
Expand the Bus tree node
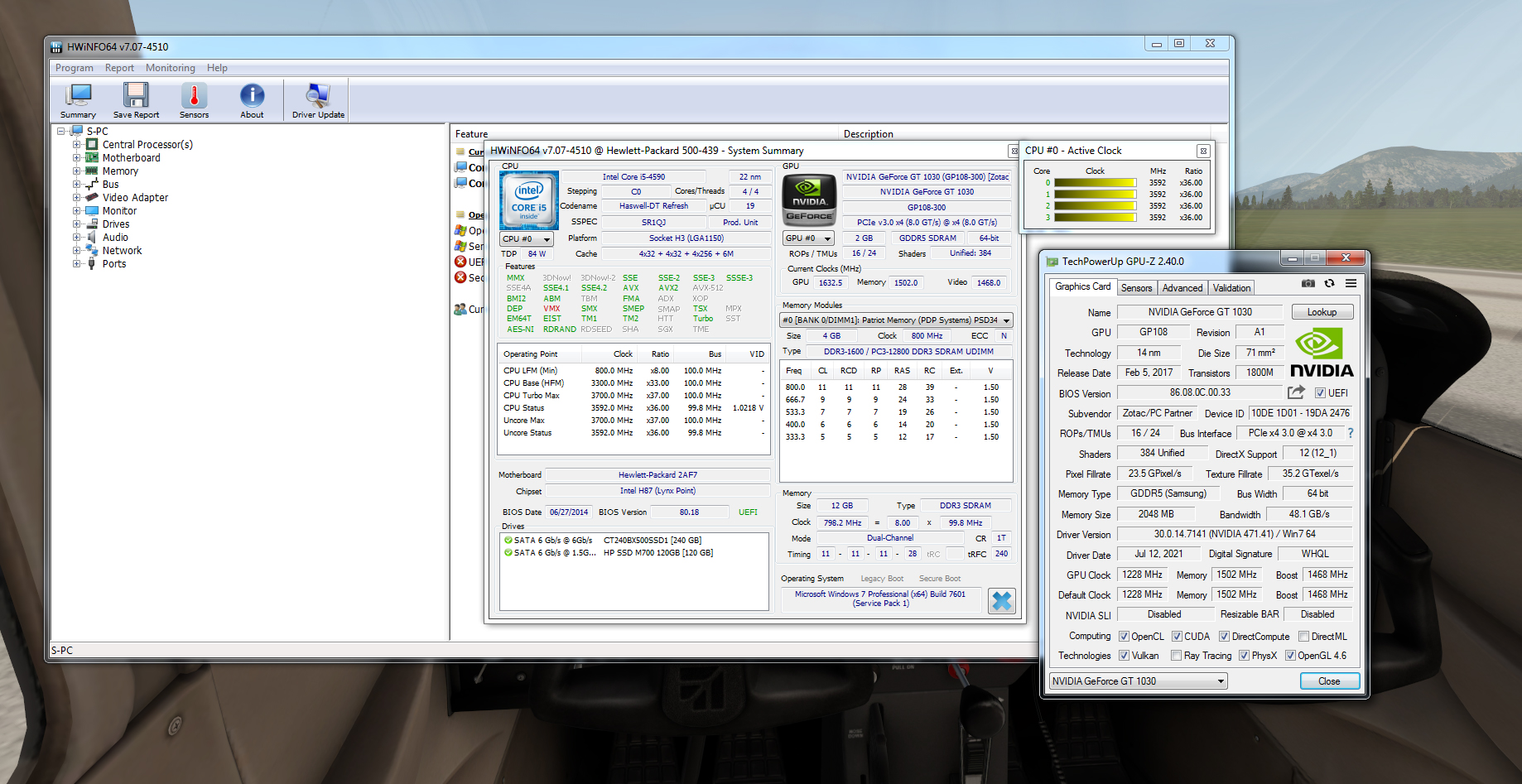(76, 184)
